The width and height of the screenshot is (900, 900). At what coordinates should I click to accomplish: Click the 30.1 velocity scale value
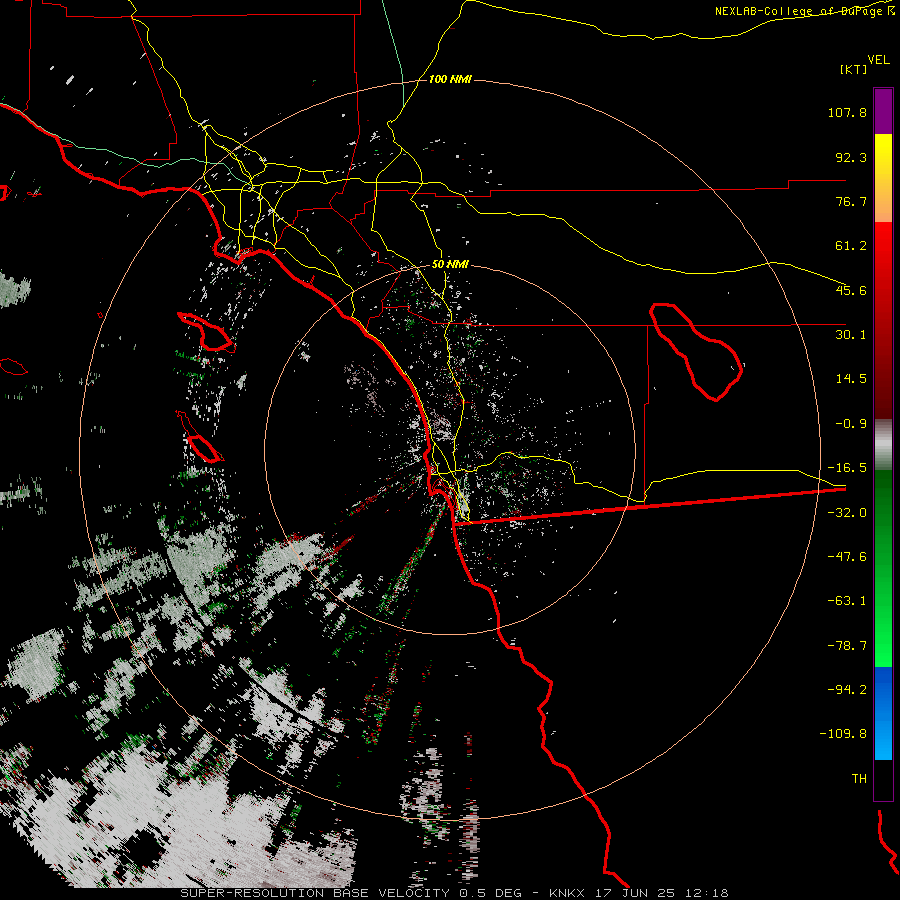point(851,335)
